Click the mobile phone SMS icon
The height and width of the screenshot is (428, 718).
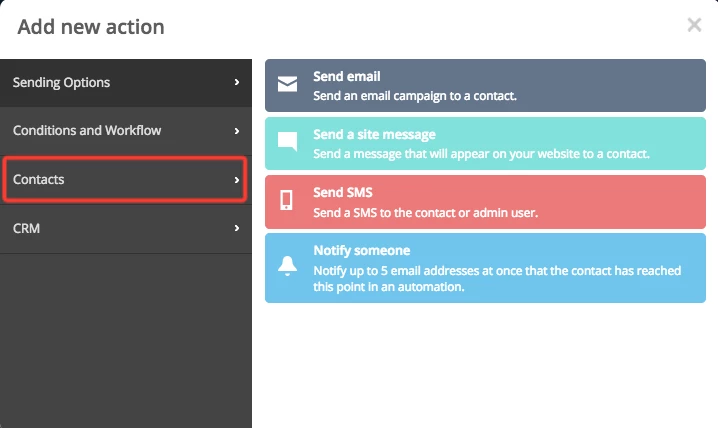pyautogui.click(x=287, y=200)
